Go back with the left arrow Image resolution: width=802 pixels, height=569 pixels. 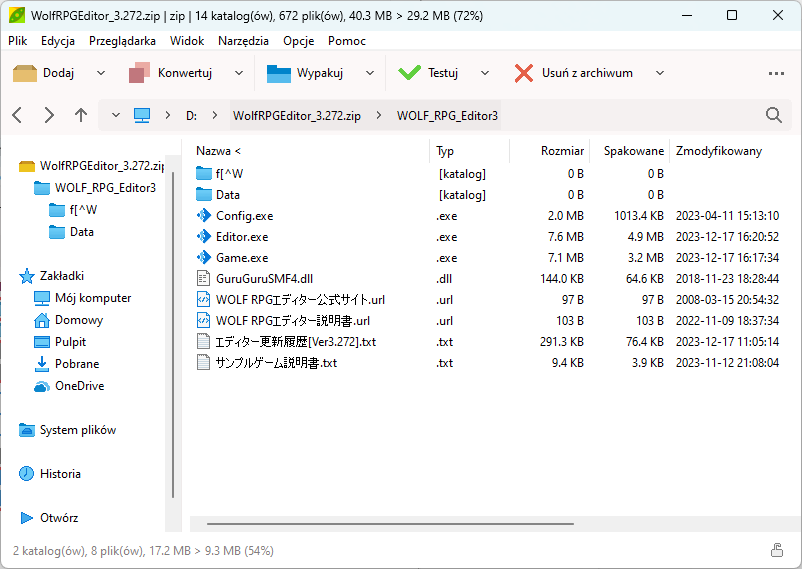click(17, 115)
